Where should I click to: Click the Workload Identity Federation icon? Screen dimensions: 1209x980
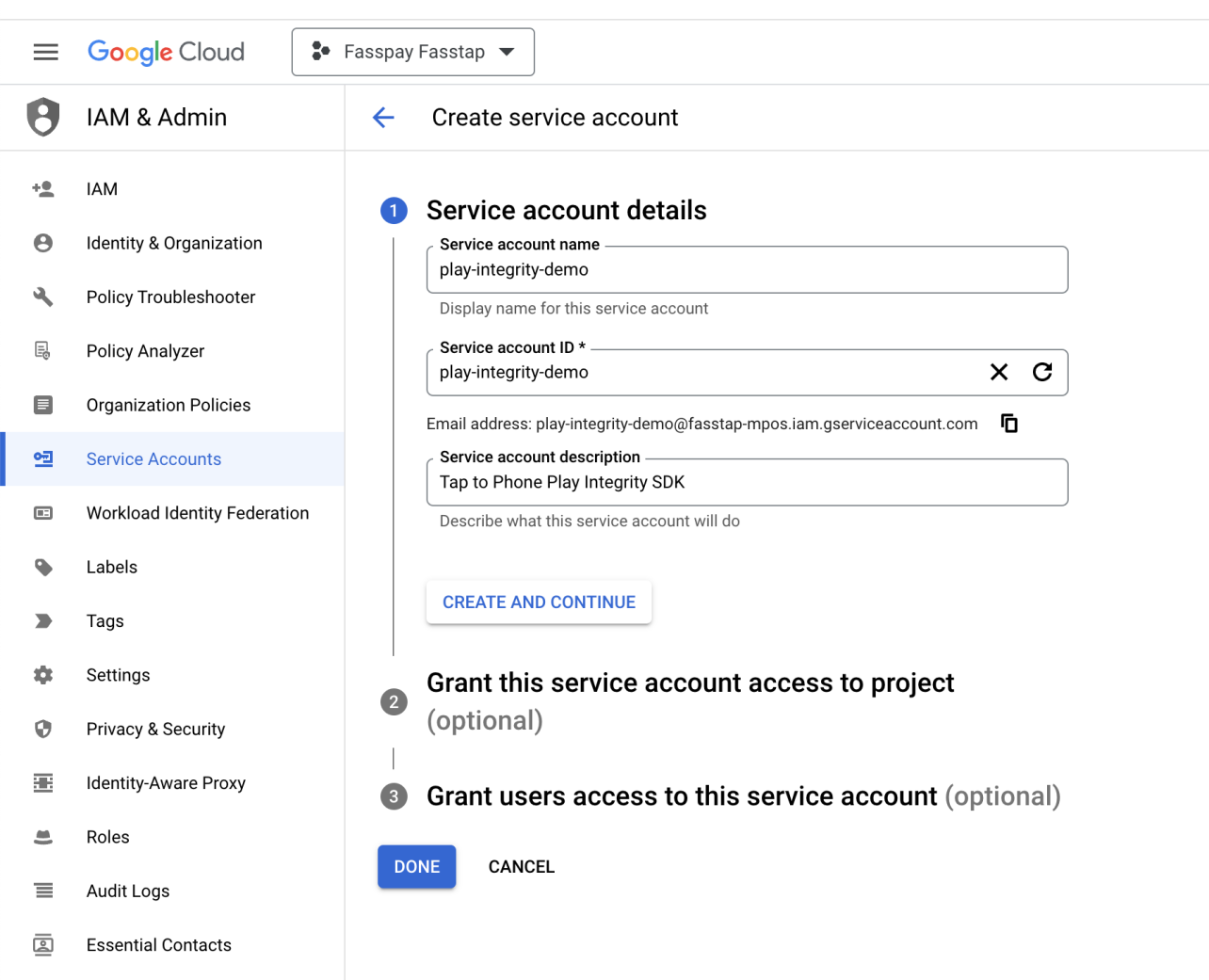43,513
